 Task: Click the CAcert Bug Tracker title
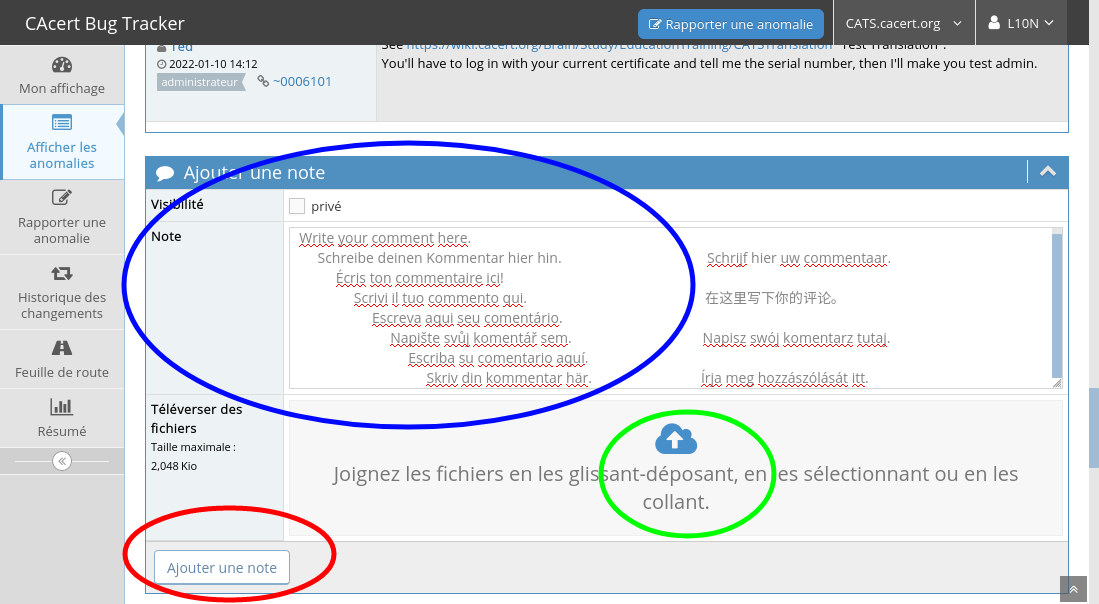tap(105, 24)
